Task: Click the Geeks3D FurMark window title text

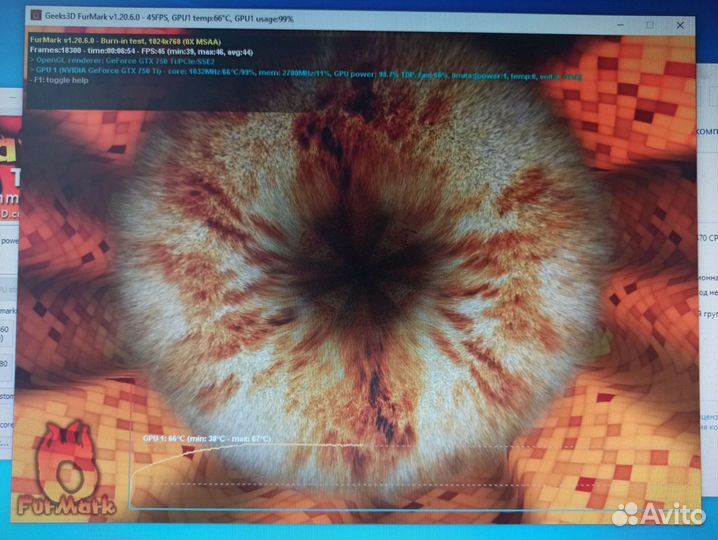Action: (169, 17)
